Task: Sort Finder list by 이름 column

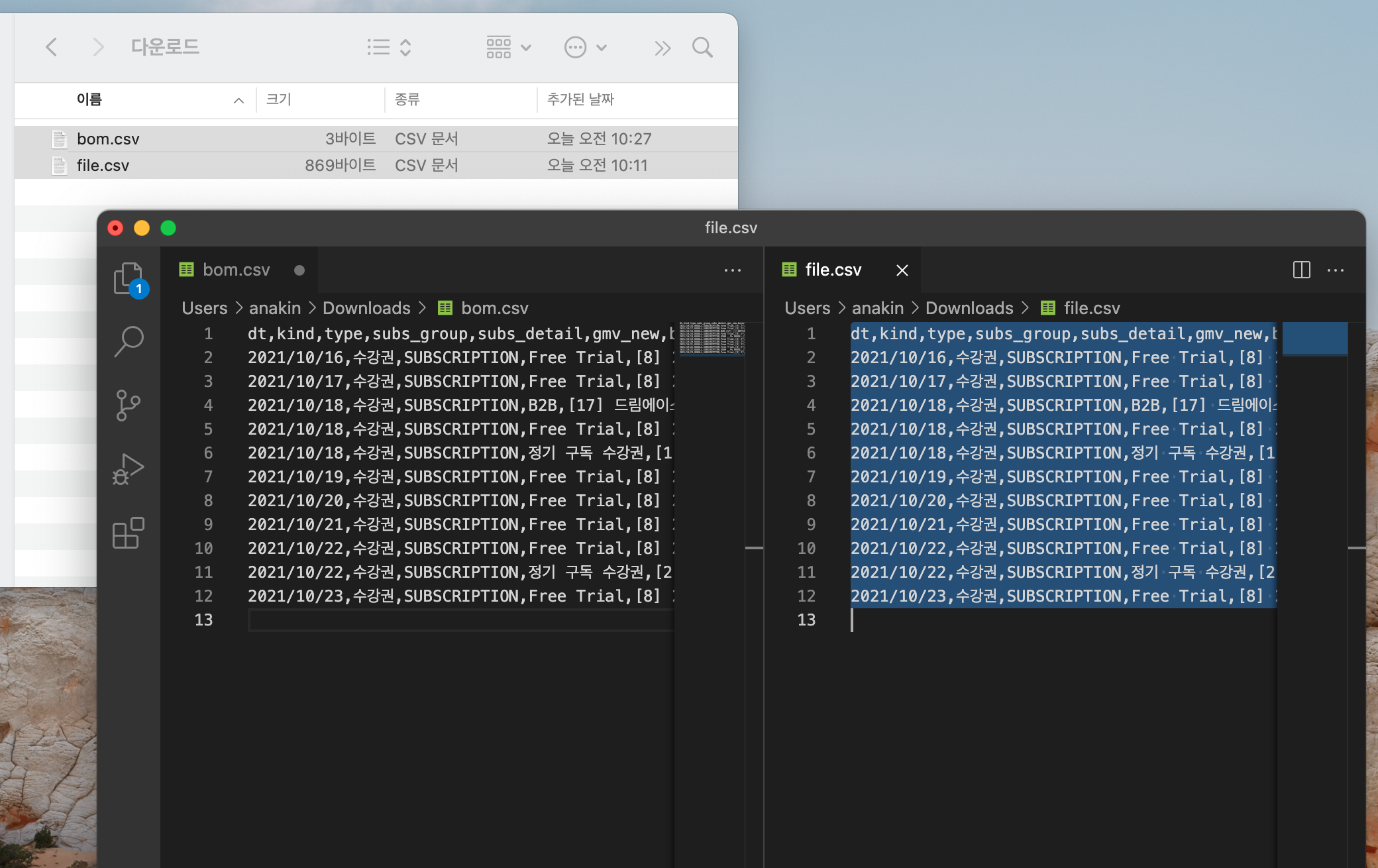Action: pyautogui.click(x=89, y=99)
